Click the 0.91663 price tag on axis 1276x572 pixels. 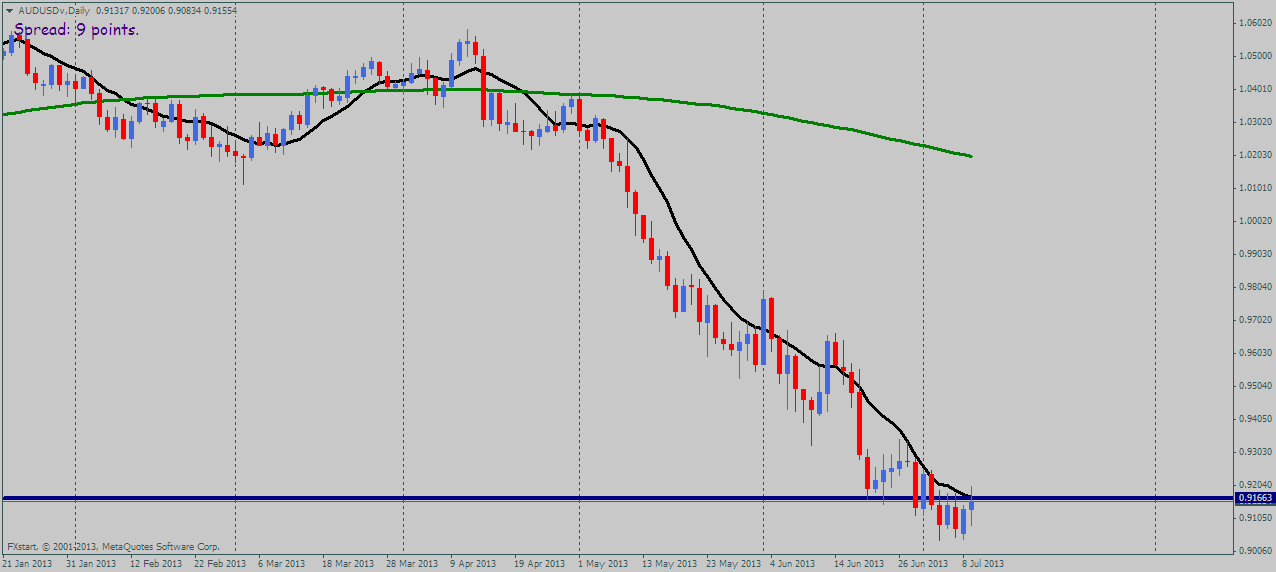point(1253,497)
